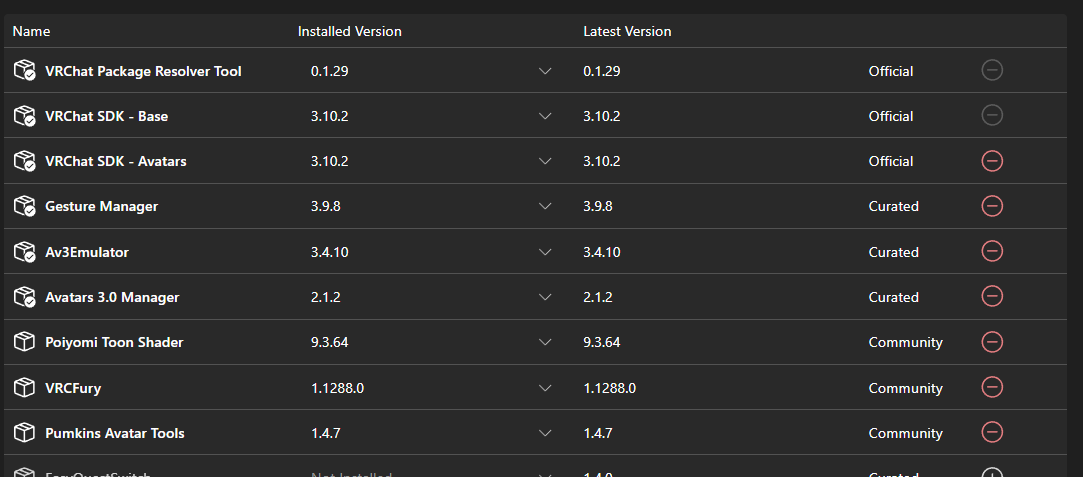Click the Installed Version column header
This screenshot has width=1083, height=477.
coord(349,31)
